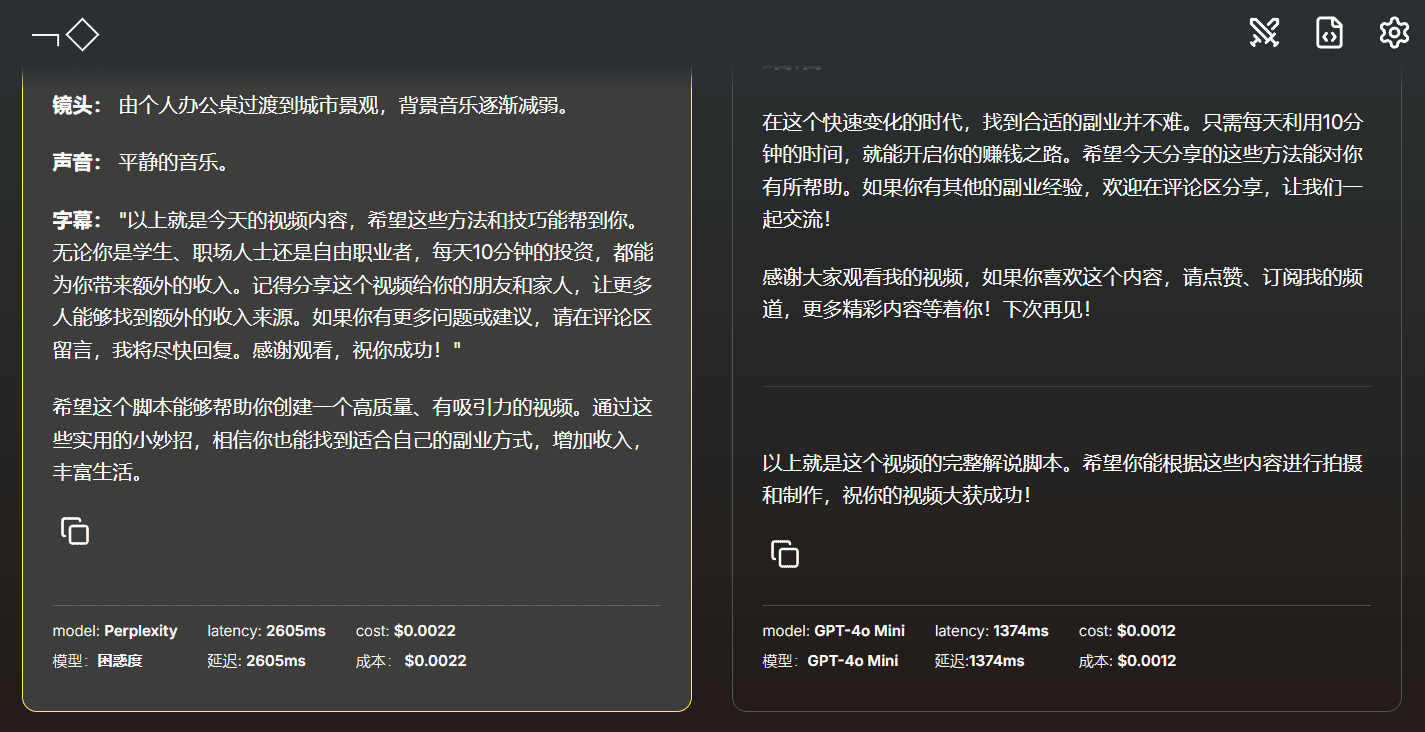Screen dimensions: 1425x732
Task: Click the latency 2605ms value
Action: click(x=295, y=631)
